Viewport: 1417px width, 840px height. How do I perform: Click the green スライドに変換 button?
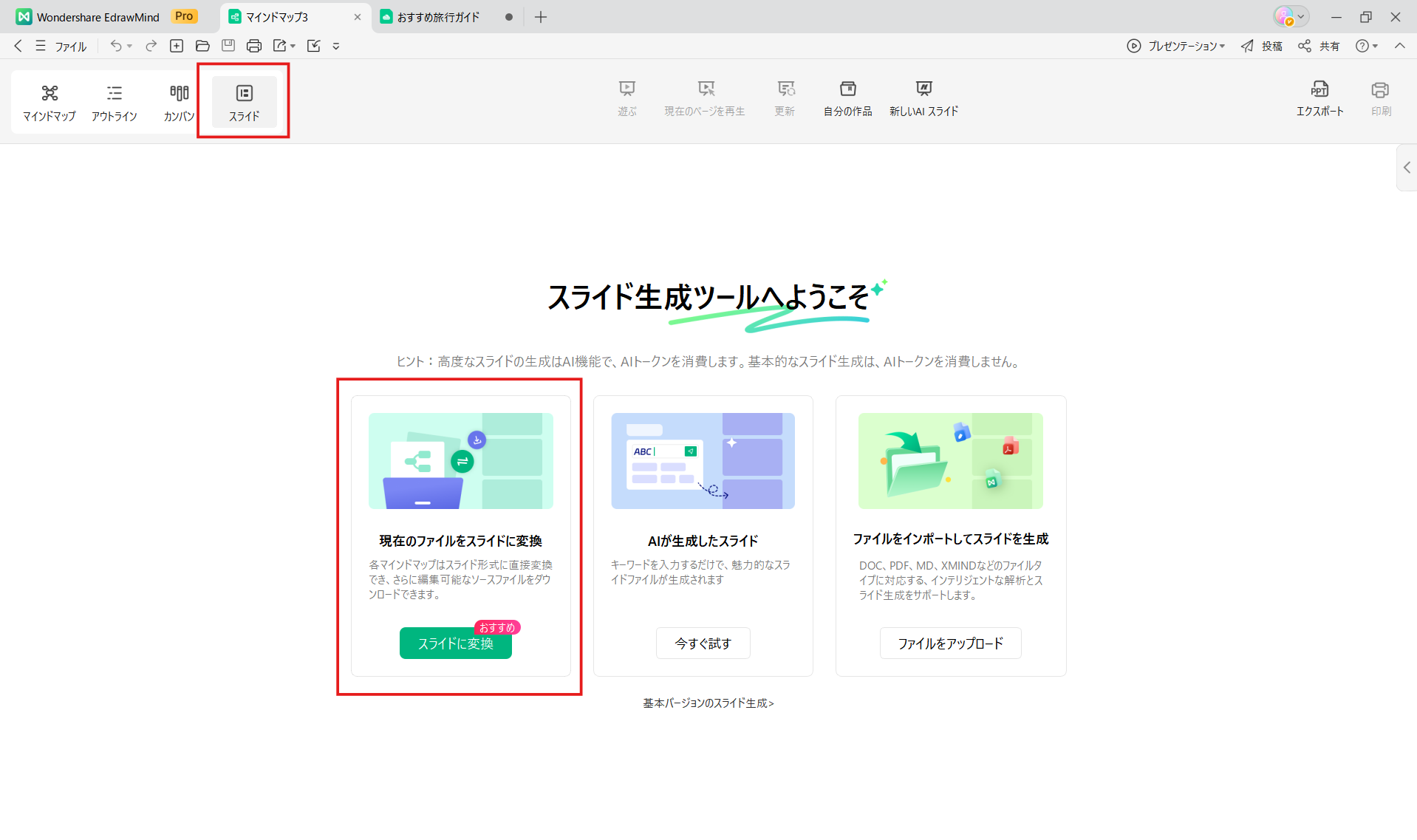tap(455, 643)
